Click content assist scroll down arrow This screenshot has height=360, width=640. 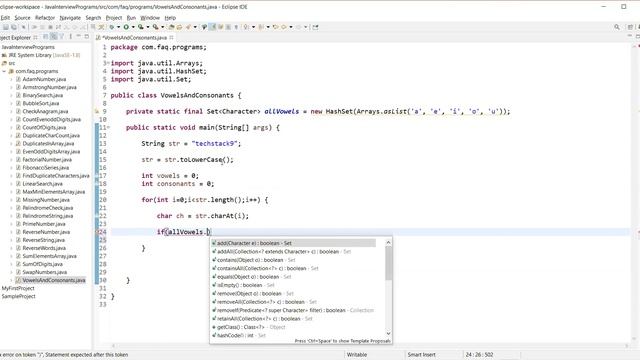(x=388, y=333)
